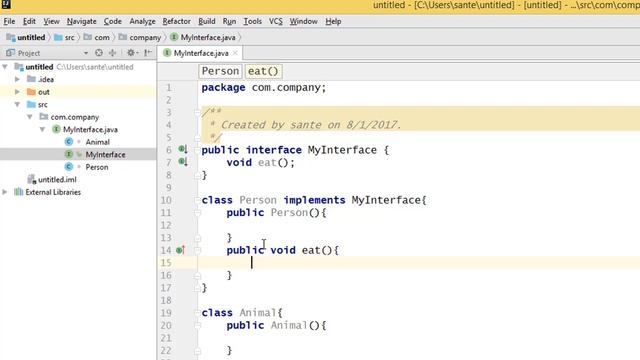The width and height of the screenshot is (640, 360).
Task: Hide the Project tool window
Action: (x=148, y=53)
